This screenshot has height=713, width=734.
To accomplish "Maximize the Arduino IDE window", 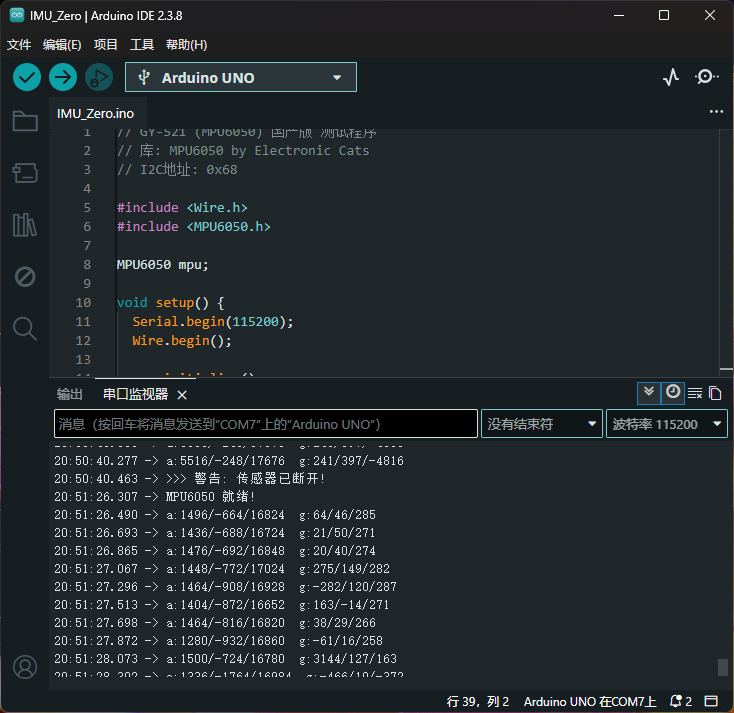I will [664, 15].
